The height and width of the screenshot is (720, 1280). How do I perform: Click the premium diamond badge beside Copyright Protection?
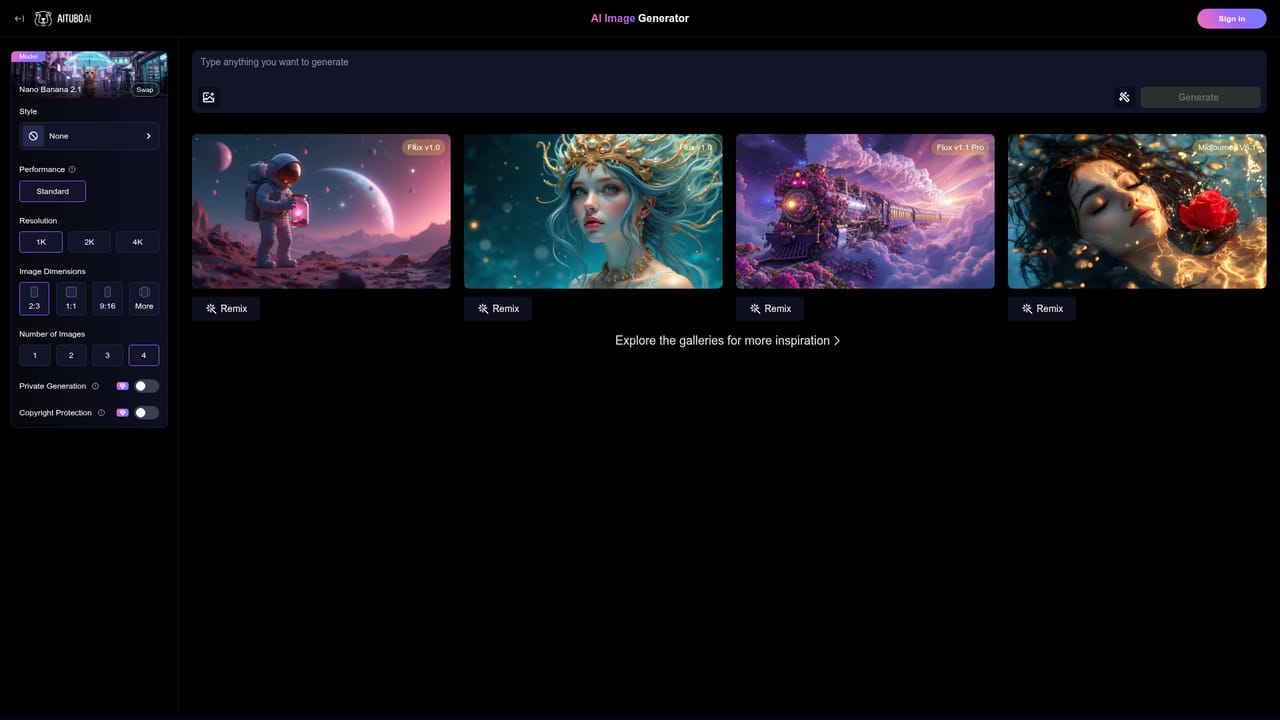[123, 413]
